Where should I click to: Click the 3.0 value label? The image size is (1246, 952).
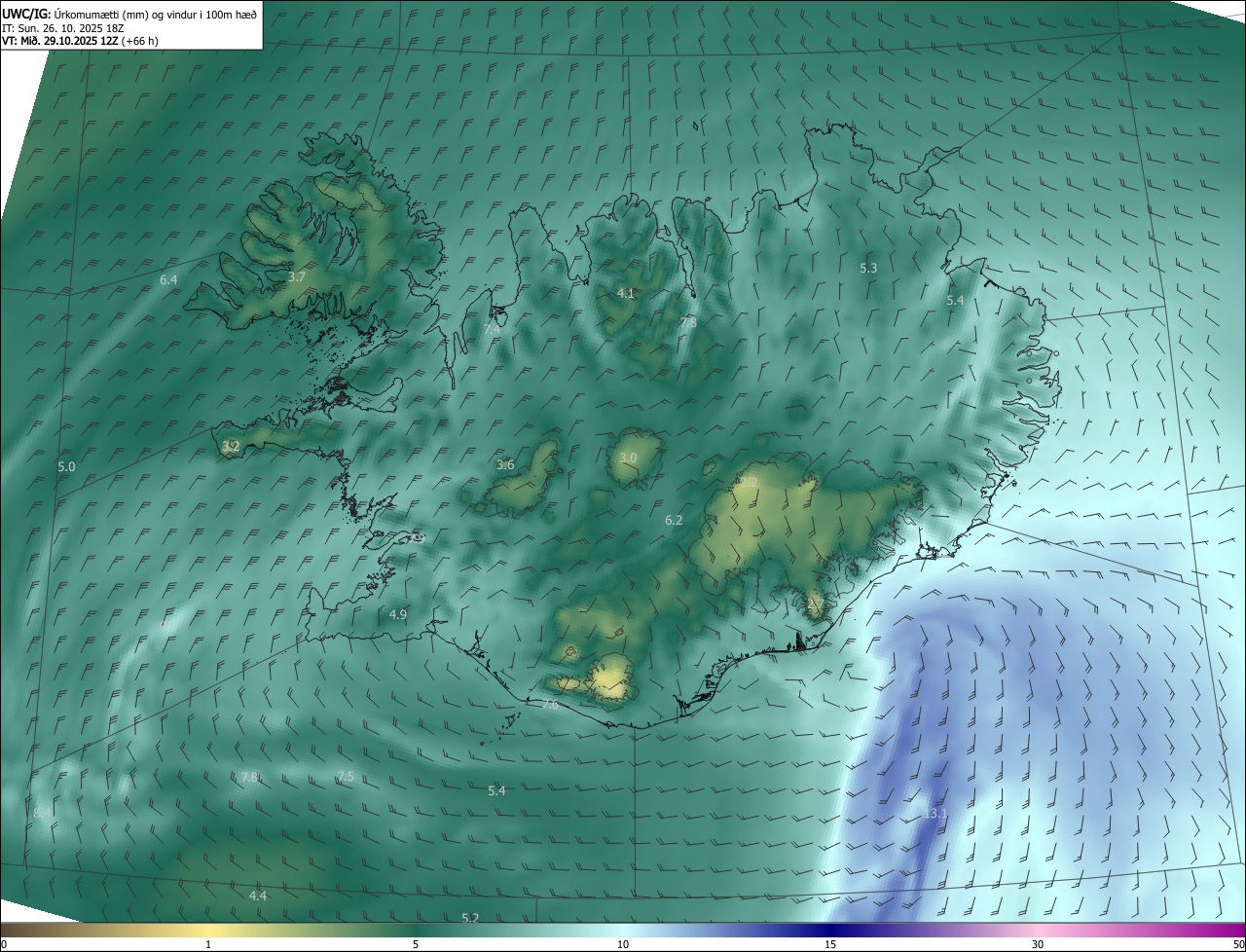click(x=628, y=458)
